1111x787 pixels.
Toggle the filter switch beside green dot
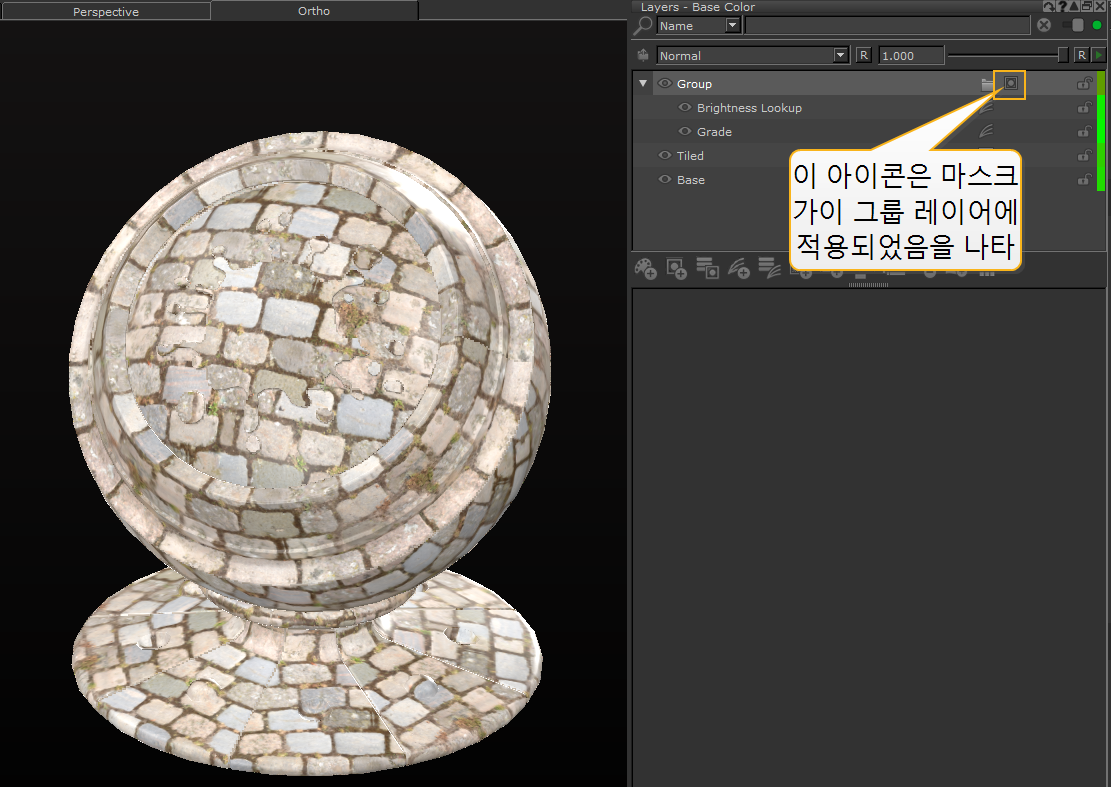pos(1074,25)
